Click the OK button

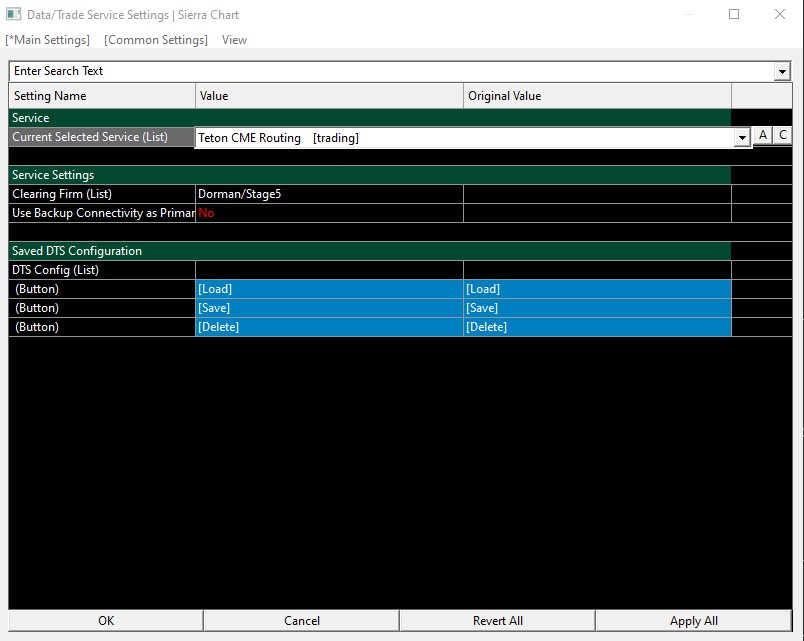point(106,621)
